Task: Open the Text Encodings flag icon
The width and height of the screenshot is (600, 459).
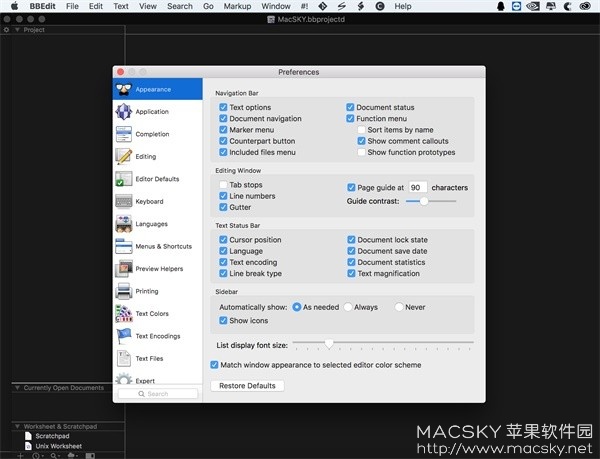Action: point(124,336)
